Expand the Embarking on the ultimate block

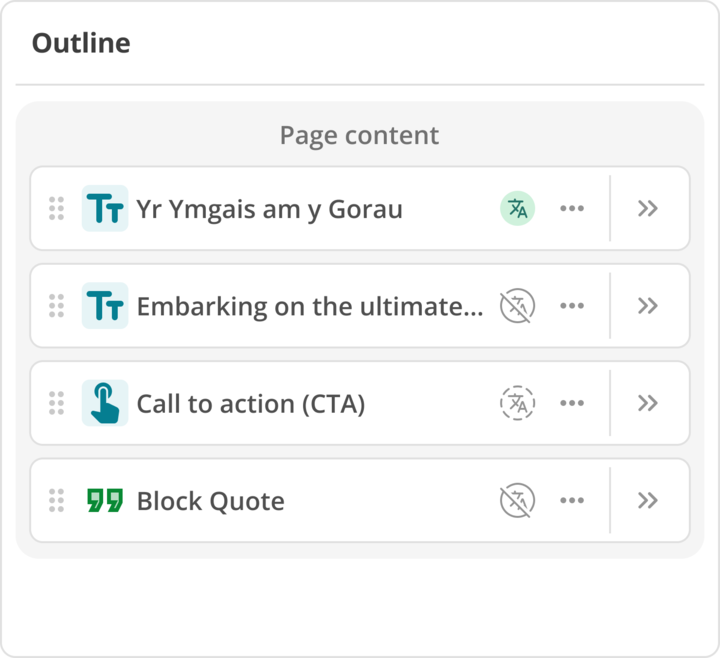click(648, 306)
